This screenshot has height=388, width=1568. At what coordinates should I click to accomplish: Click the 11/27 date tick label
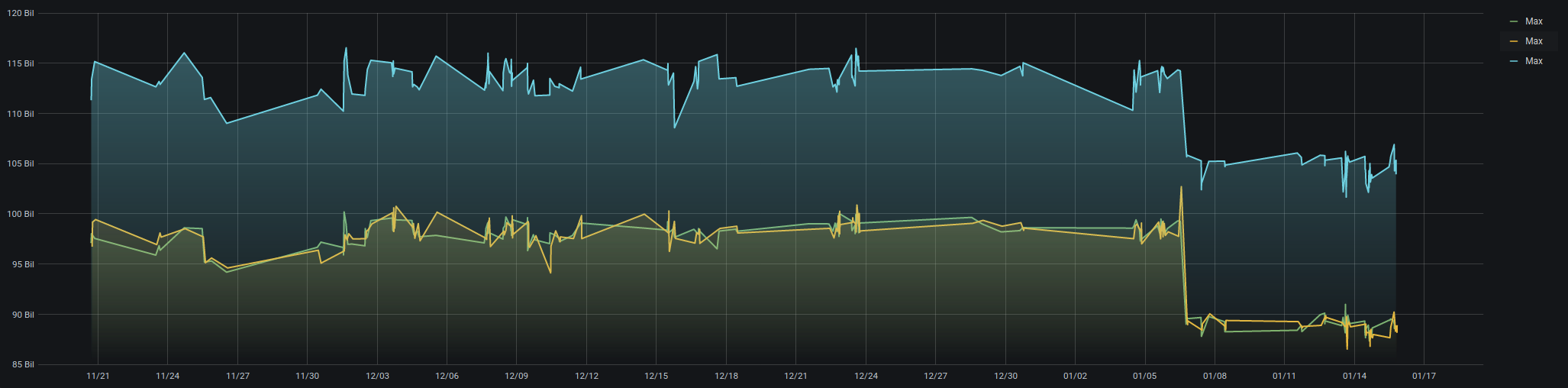pyautogui.click(x=237, y=376)
